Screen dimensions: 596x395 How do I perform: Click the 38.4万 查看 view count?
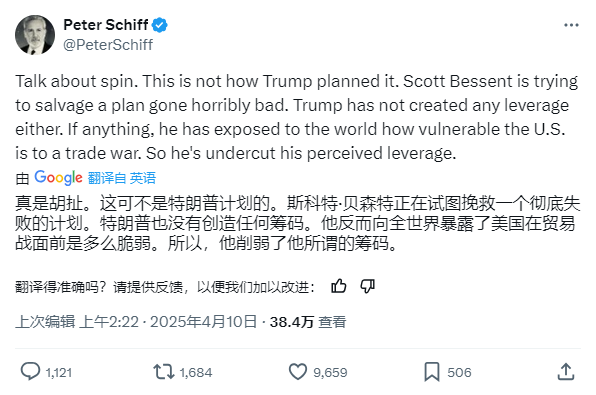pos(308,322)
